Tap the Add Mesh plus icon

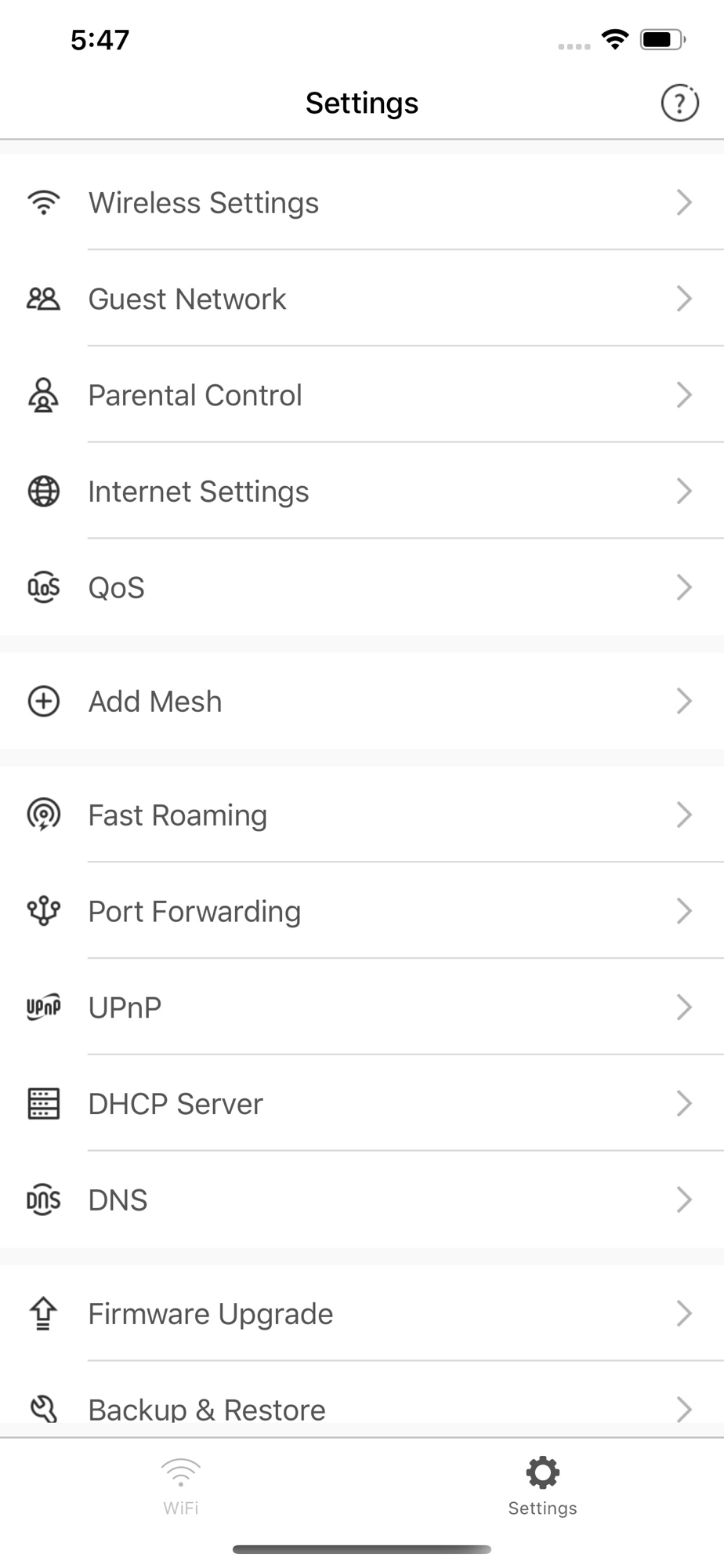44,701
